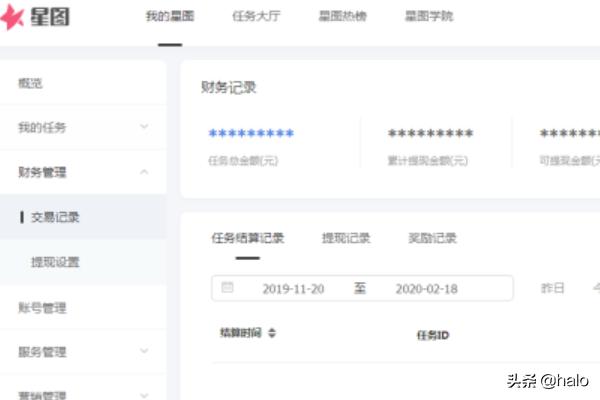Expand the 服务管理 chevron
The height and width of the screenshot is (400, 600).
click(x=144, y=351)
